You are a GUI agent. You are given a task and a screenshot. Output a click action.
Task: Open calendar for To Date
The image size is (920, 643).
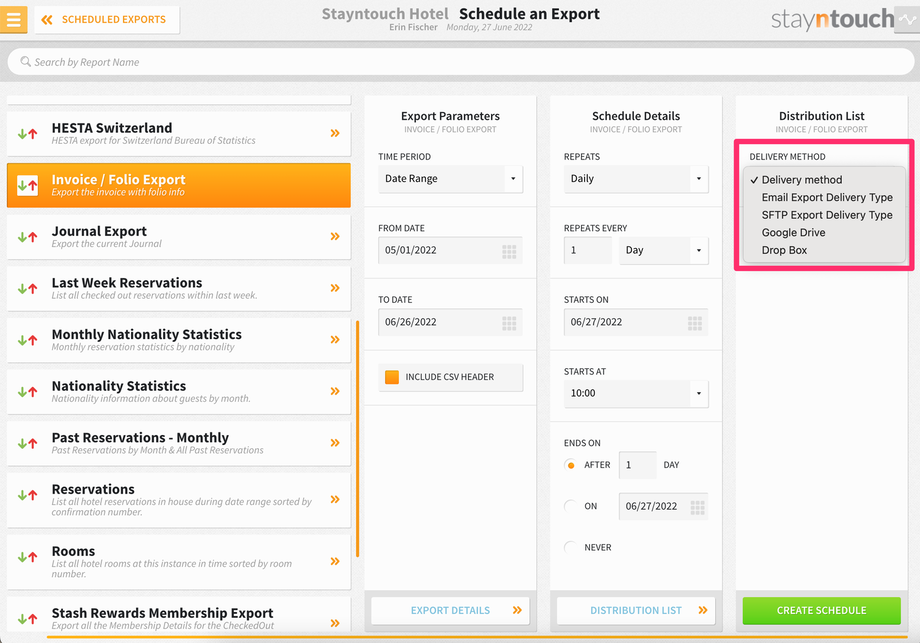(x=509, y=323)
